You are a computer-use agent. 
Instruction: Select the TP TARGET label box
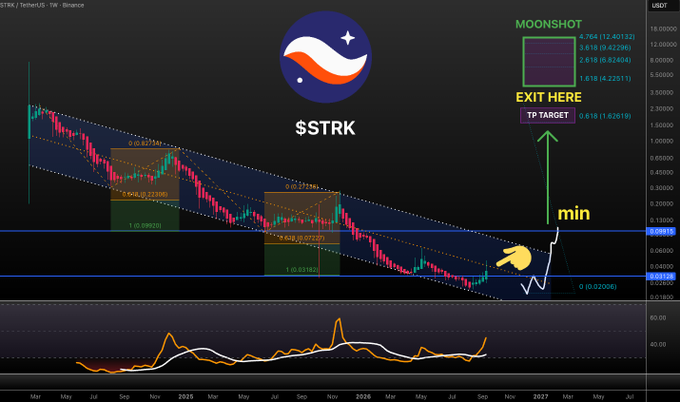[548, 115]
